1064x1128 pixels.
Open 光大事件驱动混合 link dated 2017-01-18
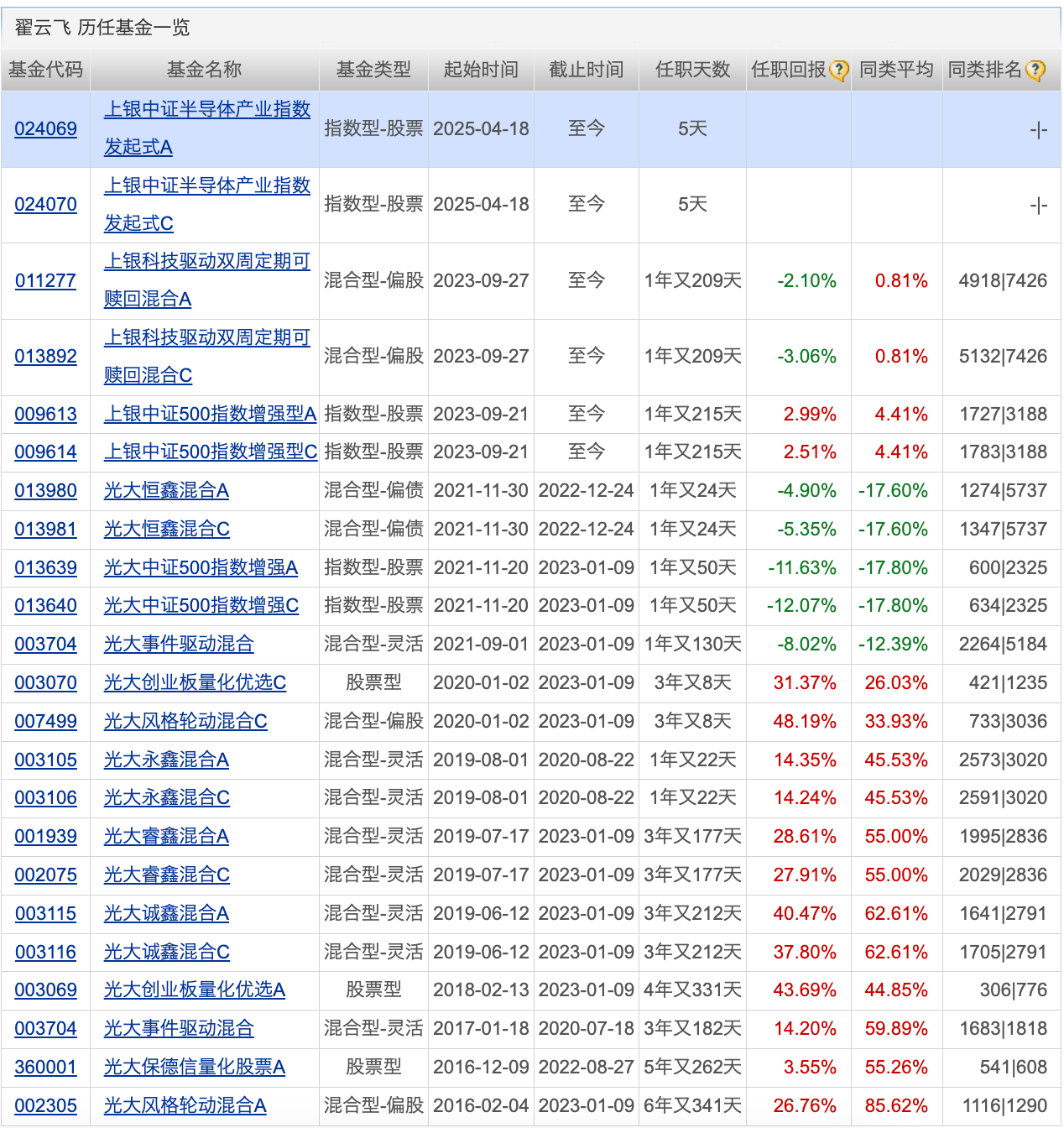tap(179, 1028)
